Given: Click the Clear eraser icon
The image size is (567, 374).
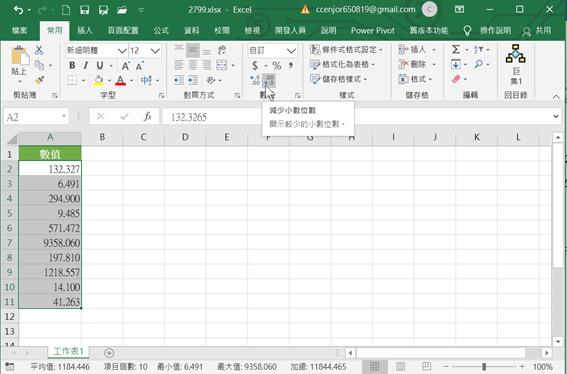Looking at the screenshot, I should click(x=456, y=79).
